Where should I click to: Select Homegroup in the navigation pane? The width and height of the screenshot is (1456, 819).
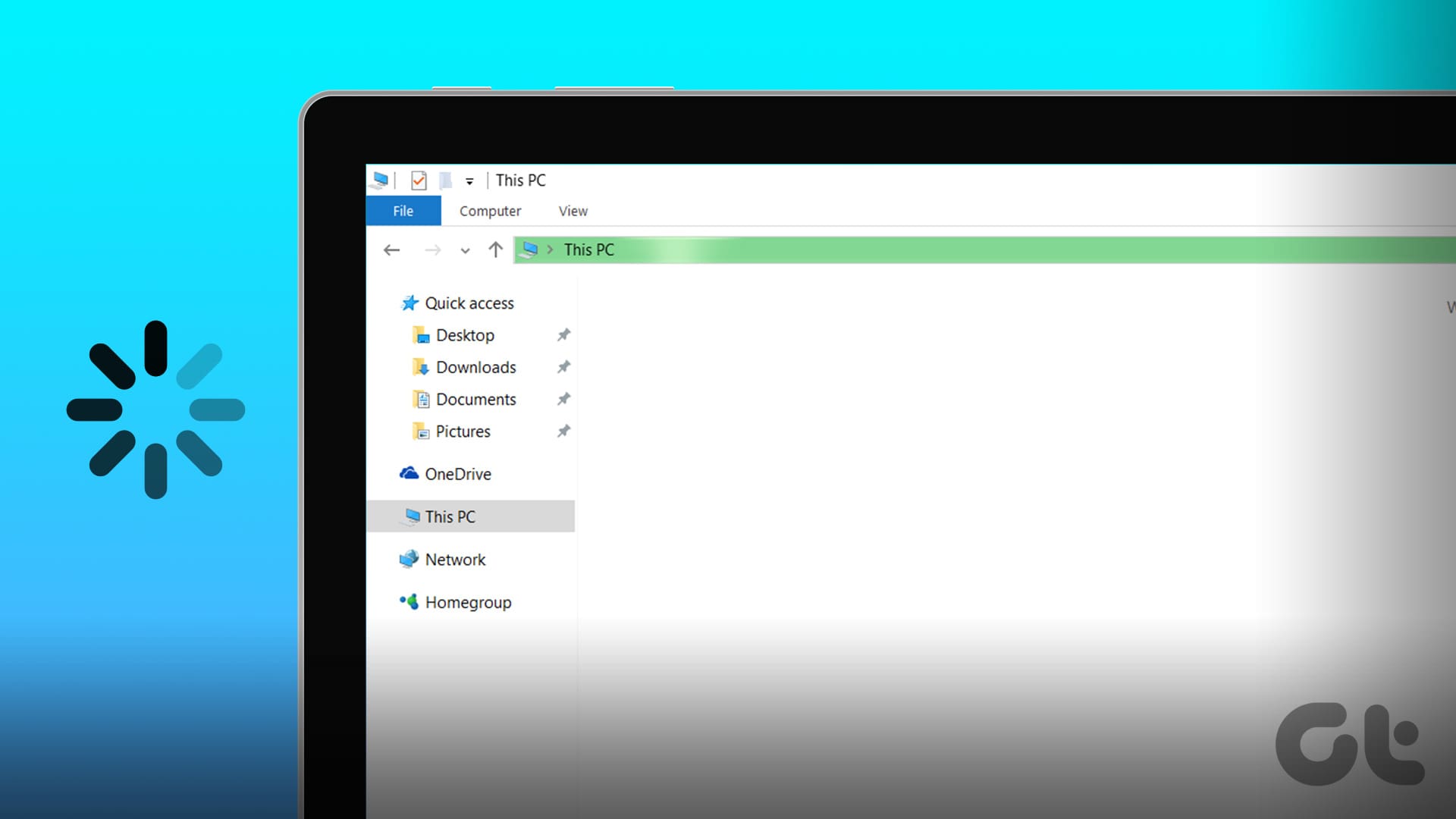469,602
